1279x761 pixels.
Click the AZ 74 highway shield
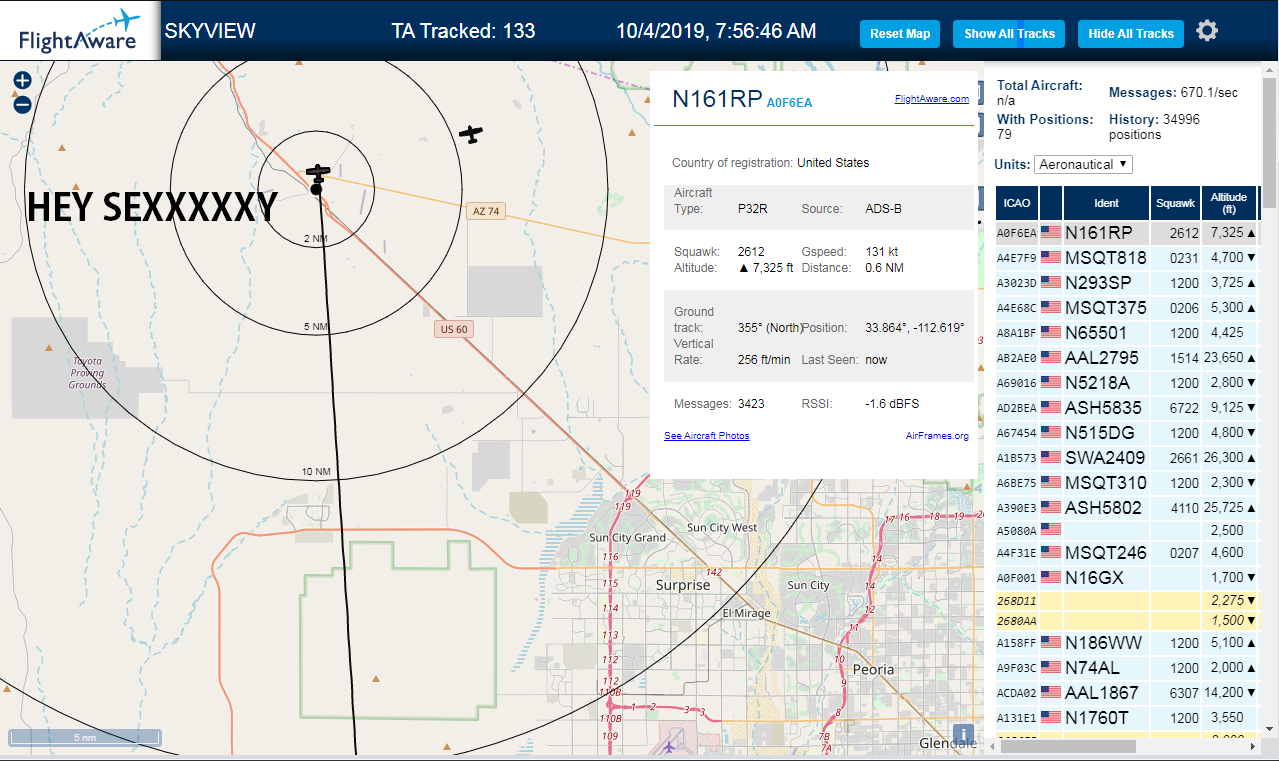click(x=485, y=211)
